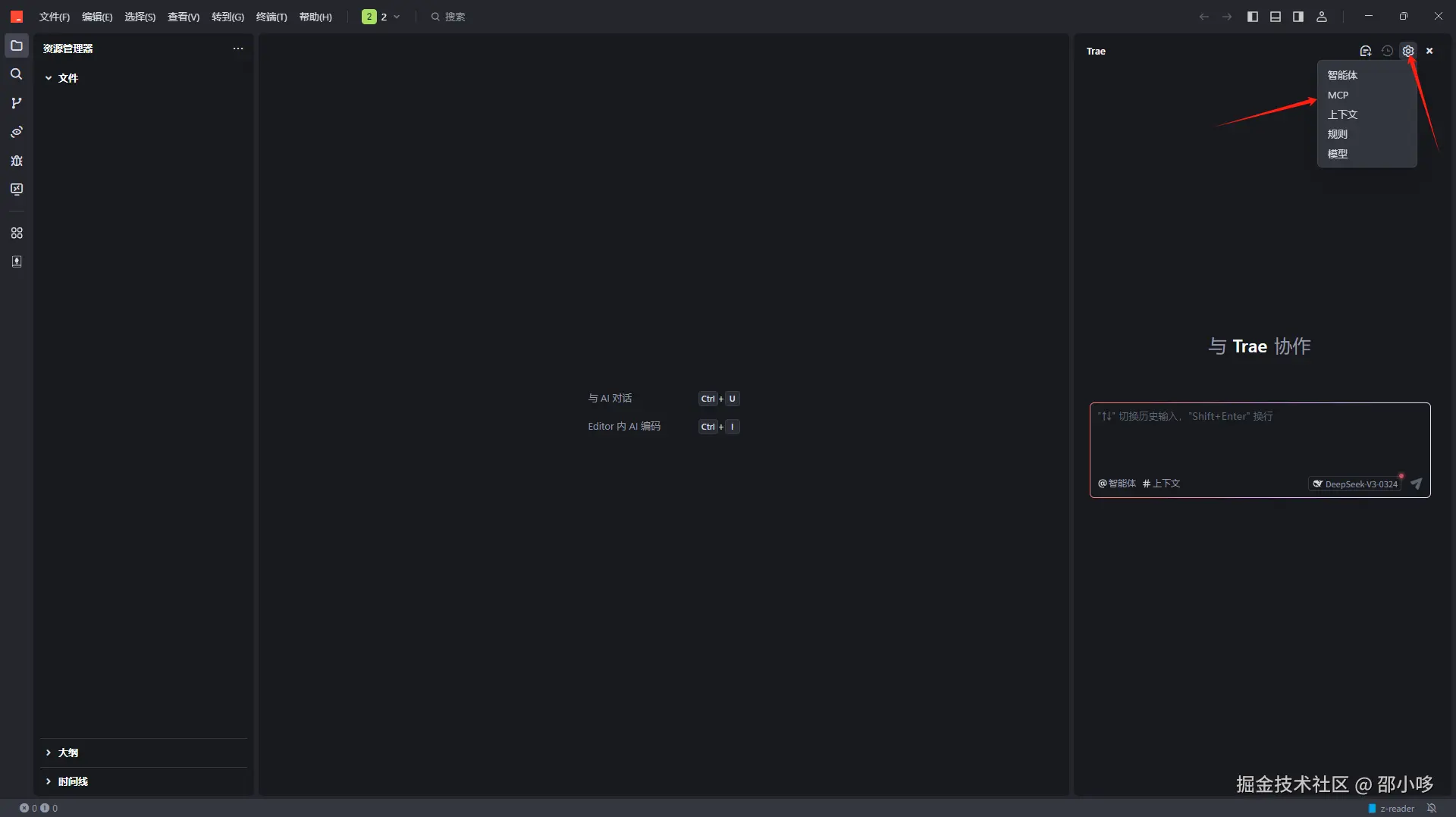The width and height of the screenshot is (1456, 817).
Task: Go back with the left arrow
Action: pos(1203,17)
